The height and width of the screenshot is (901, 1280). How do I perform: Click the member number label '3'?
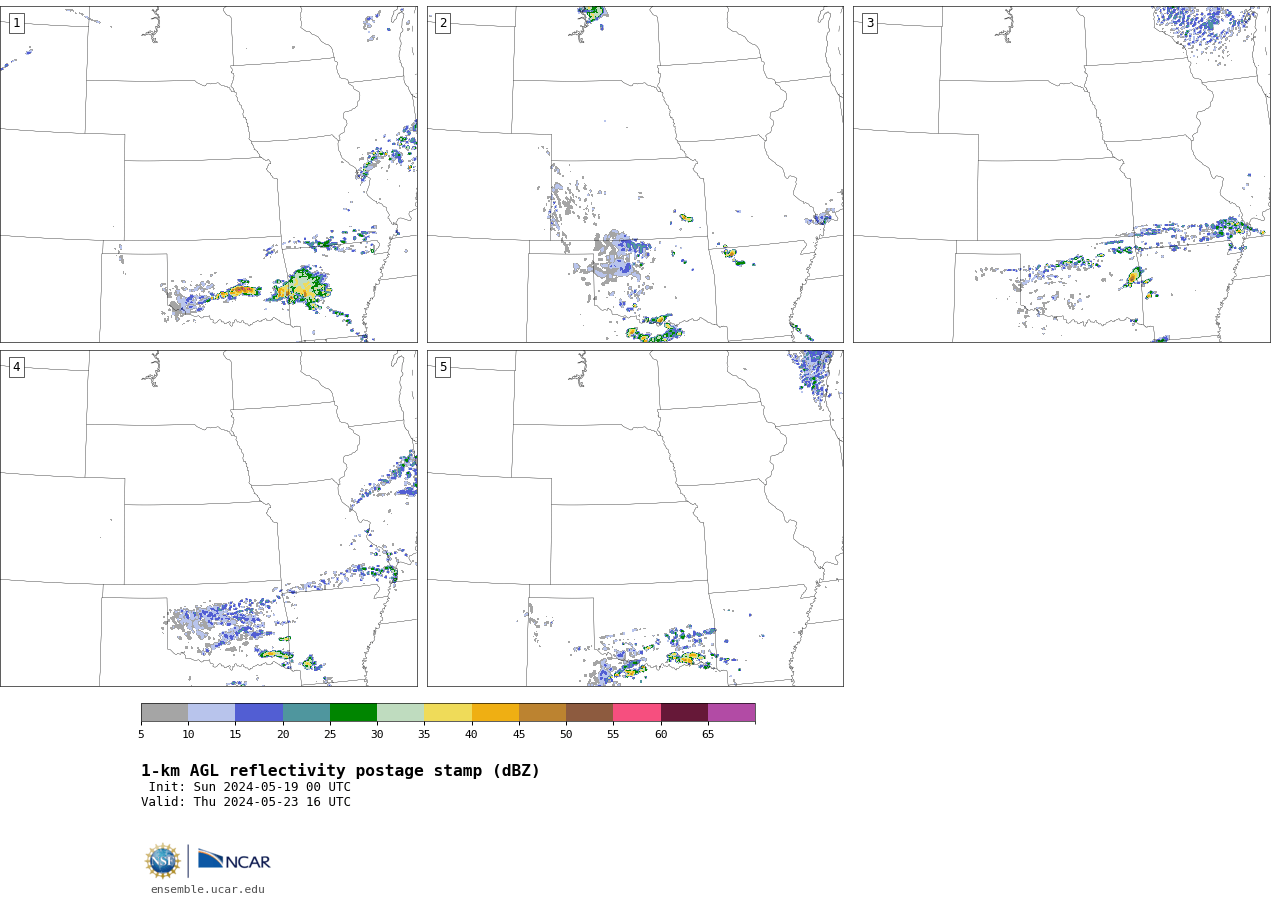[x=869, y=23]
